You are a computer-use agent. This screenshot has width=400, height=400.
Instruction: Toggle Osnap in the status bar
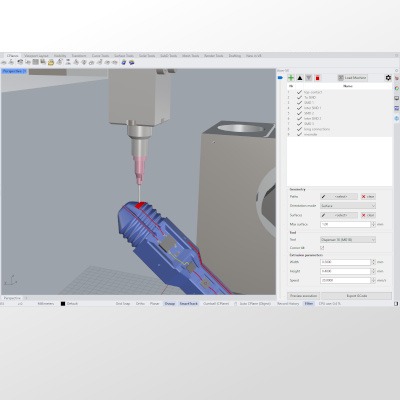point(170,304)
